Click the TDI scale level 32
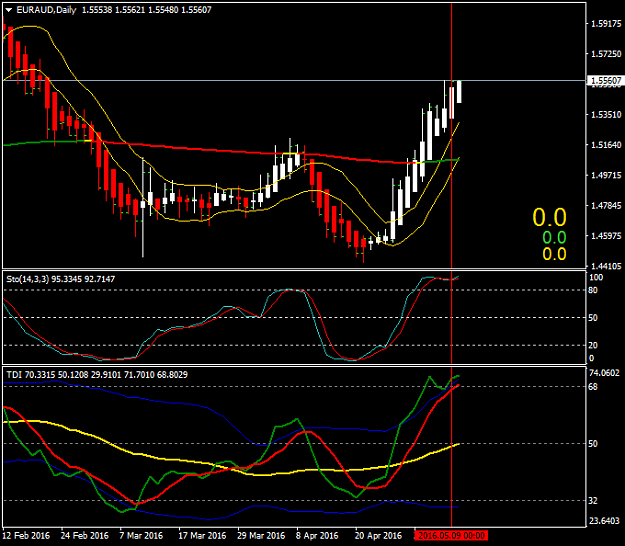Screen dimensions: 625x546 click(594, 501)
